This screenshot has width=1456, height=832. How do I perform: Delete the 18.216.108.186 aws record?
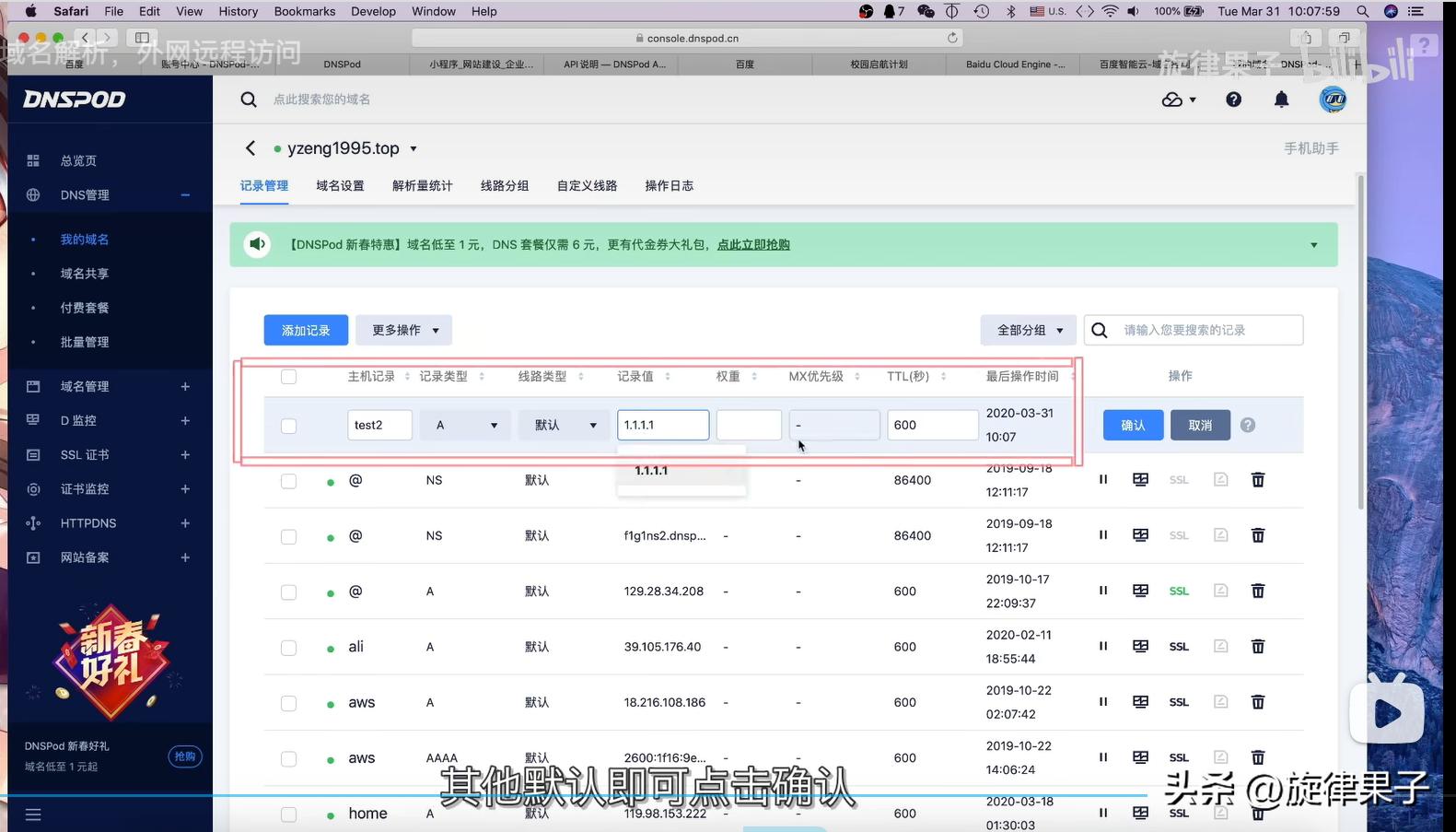click(x=1257, y=702)
